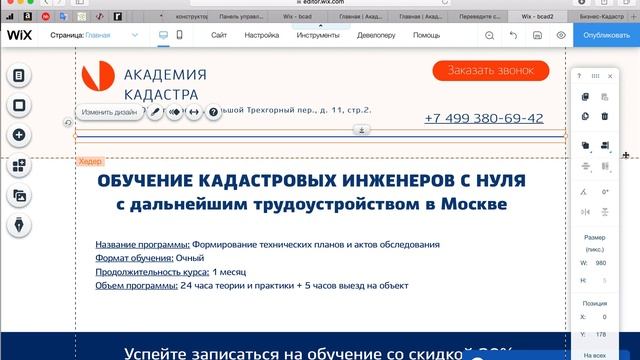Click the Название программы: underlined text
Image resolution: width=640 pixels, height=360 pixels.
142,244
